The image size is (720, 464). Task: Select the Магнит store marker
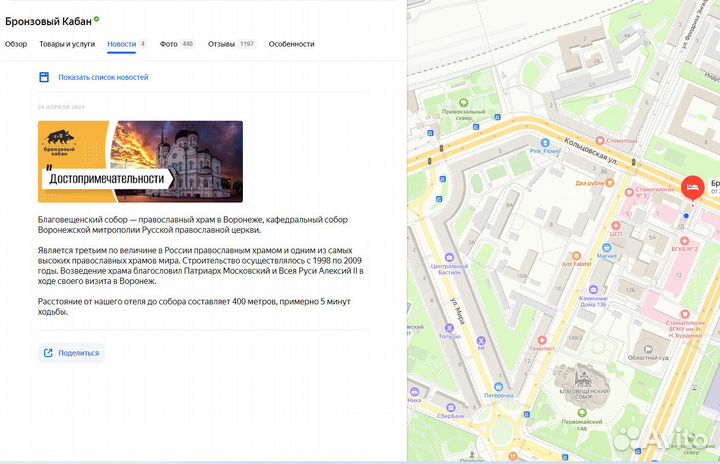tap(607, 248)
